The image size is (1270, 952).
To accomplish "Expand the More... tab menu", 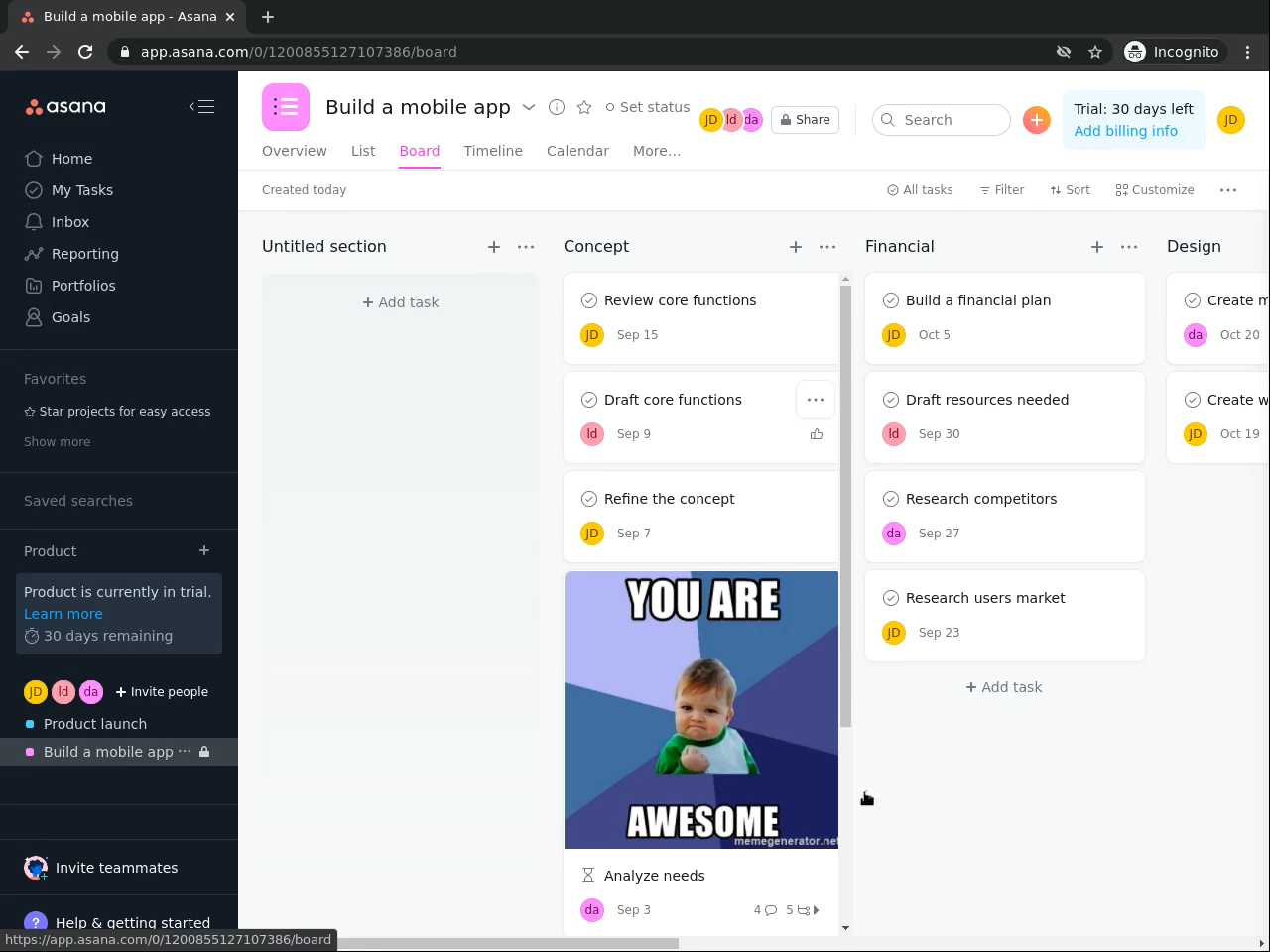I will pyautogui.click(x=657, y=151).
